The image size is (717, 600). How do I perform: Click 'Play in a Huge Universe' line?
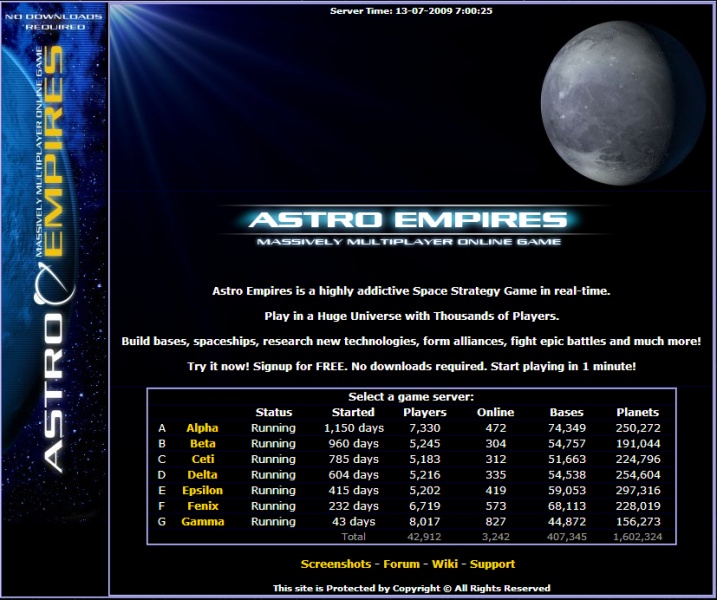411,316
